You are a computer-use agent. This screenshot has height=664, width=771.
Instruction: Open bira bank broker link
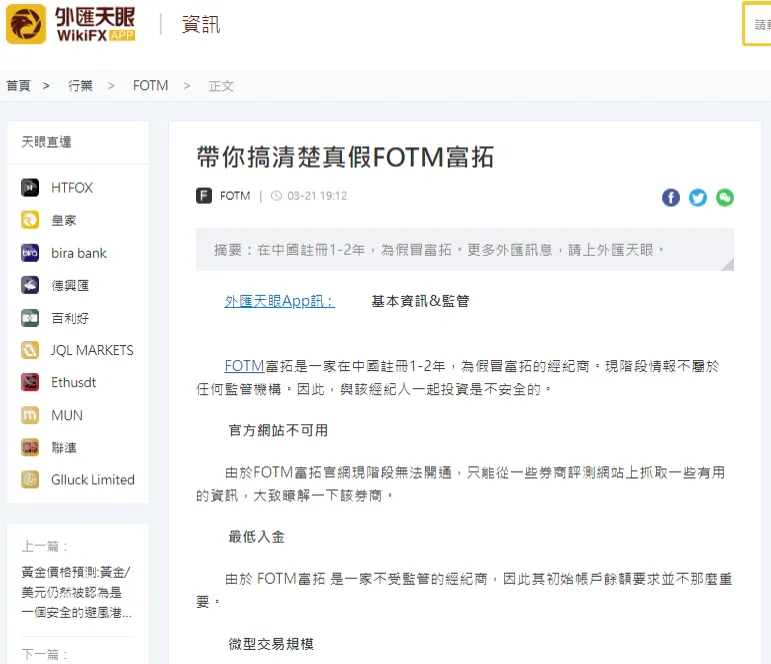click(79, 253)
